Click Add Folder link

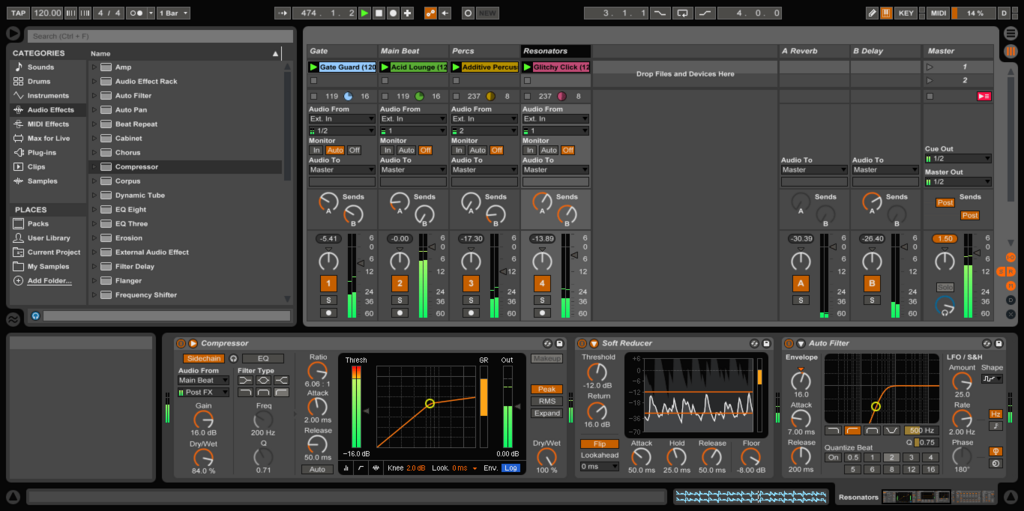50,281
